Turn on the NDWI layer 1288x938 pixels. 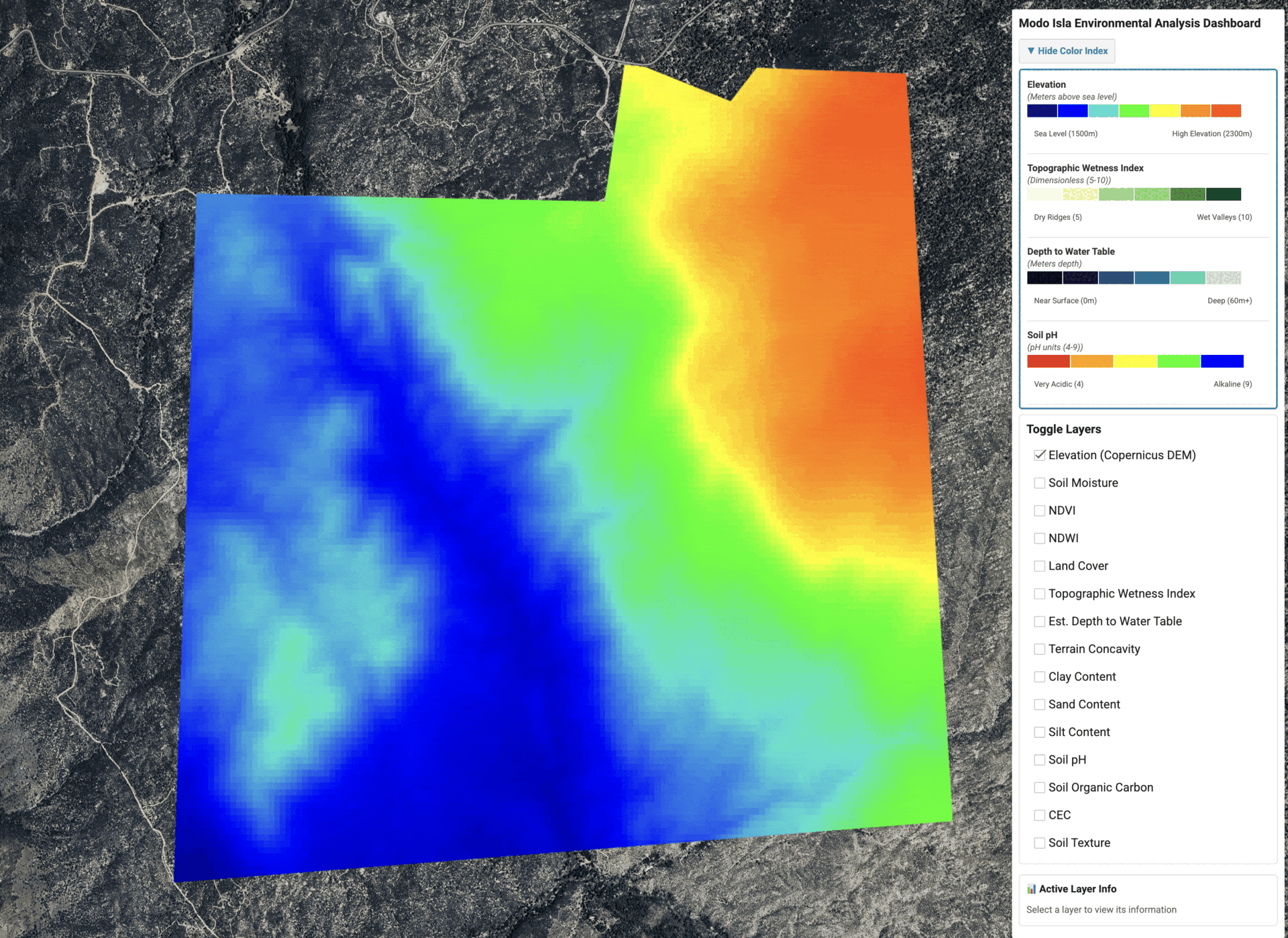[1039, 538]
